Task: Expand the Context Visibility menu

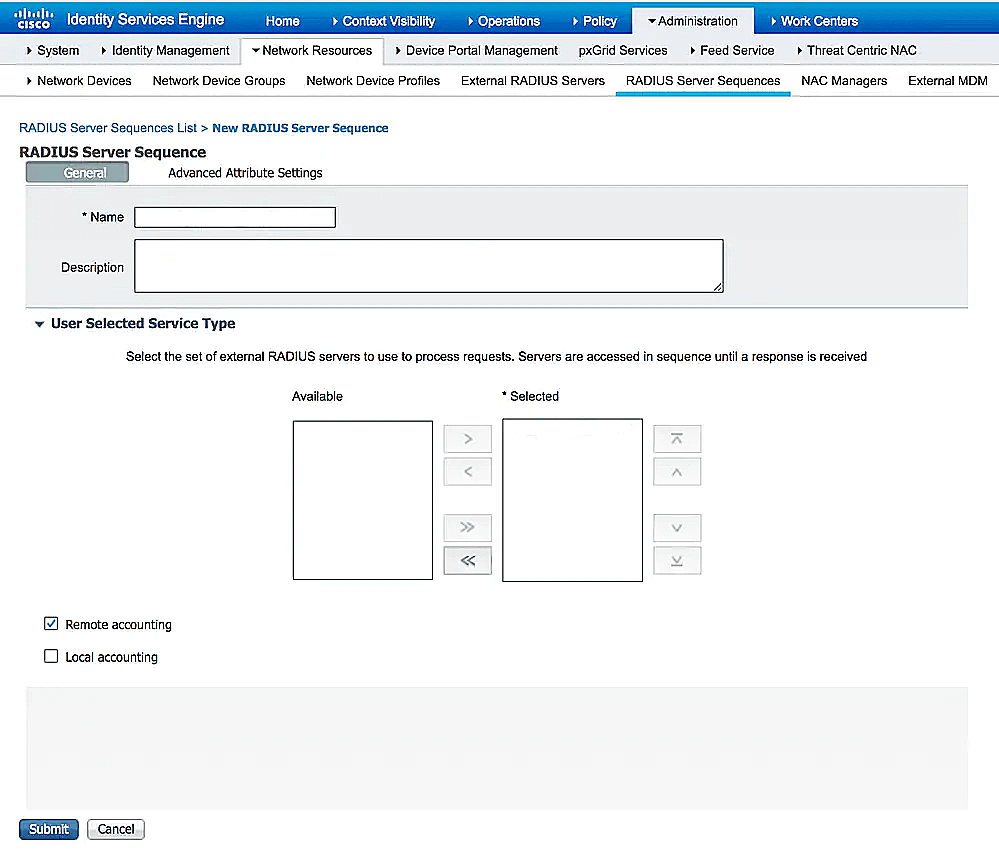Action: coord(383,21)
